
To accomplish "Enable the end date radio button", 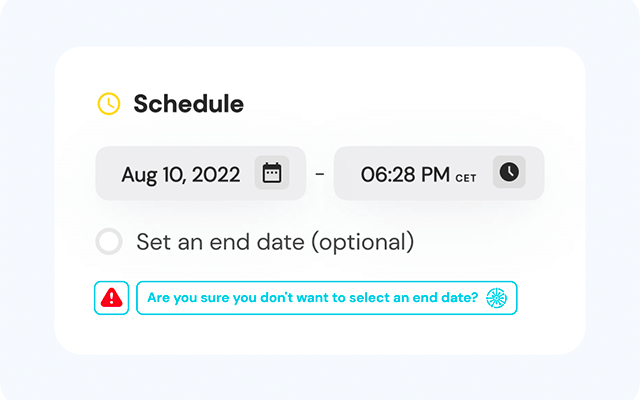I will [x=109, y=241].
